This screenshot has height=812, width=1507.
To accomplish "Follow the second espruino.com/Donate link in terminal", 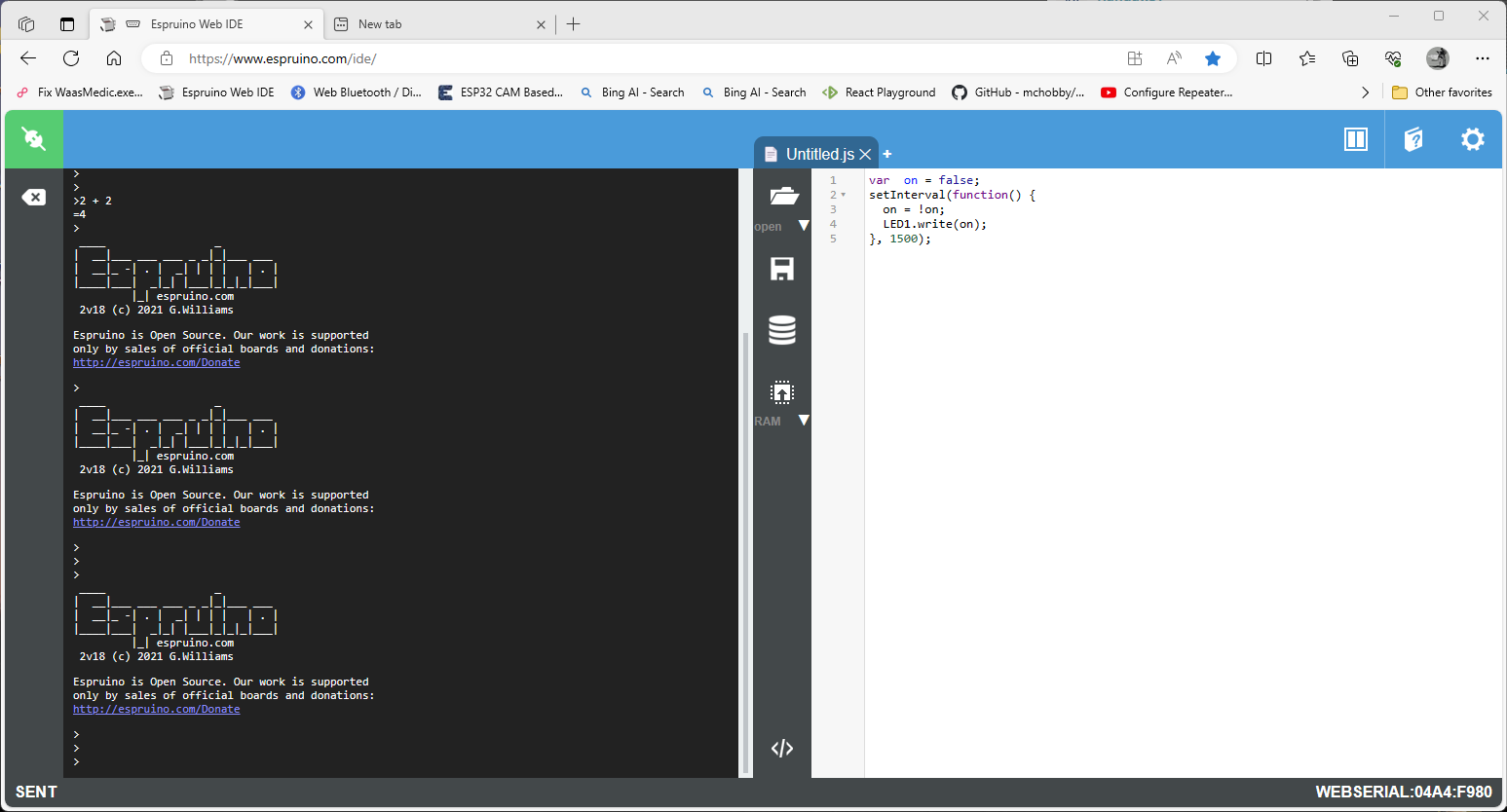I will tap(157, 522).
